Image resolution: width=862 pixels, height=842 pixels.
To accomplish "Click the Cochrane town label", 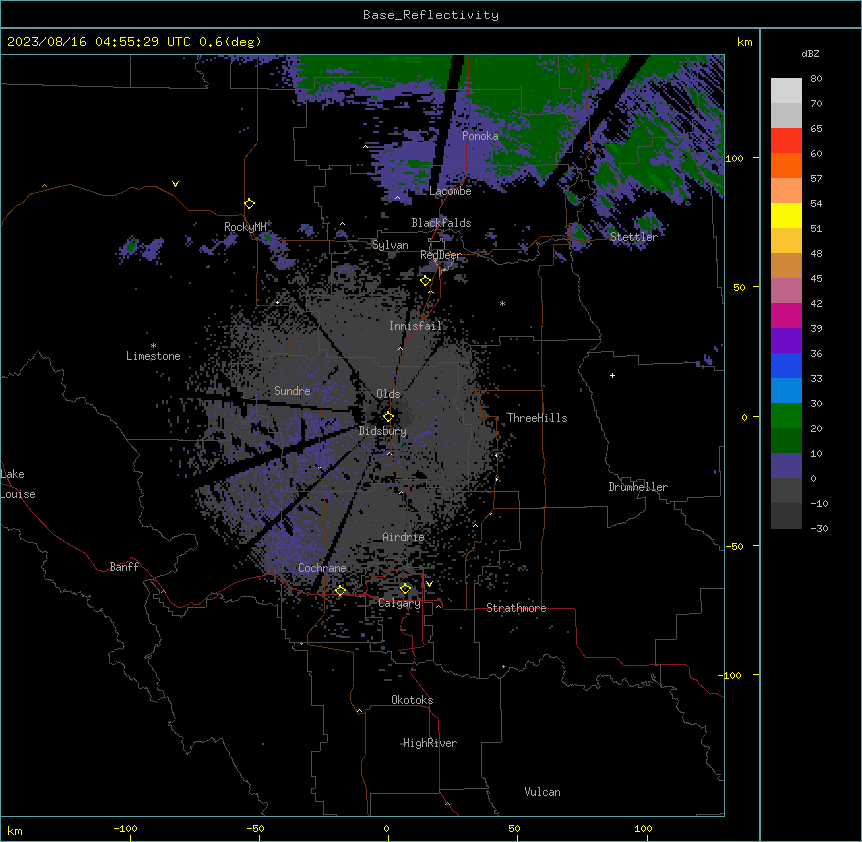I will coord(322,568).
